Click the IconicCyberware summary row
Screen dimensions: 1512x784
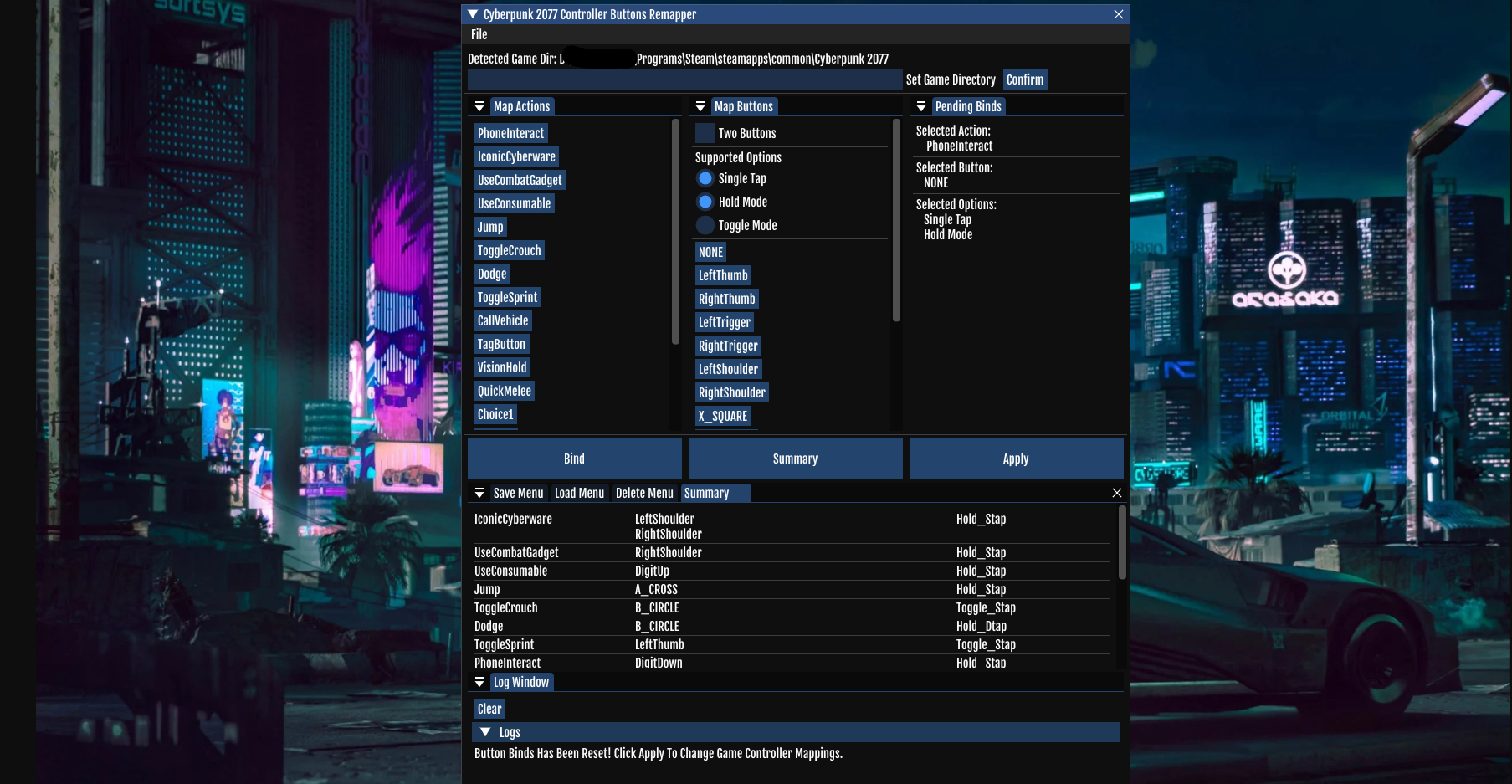[792, 526]
